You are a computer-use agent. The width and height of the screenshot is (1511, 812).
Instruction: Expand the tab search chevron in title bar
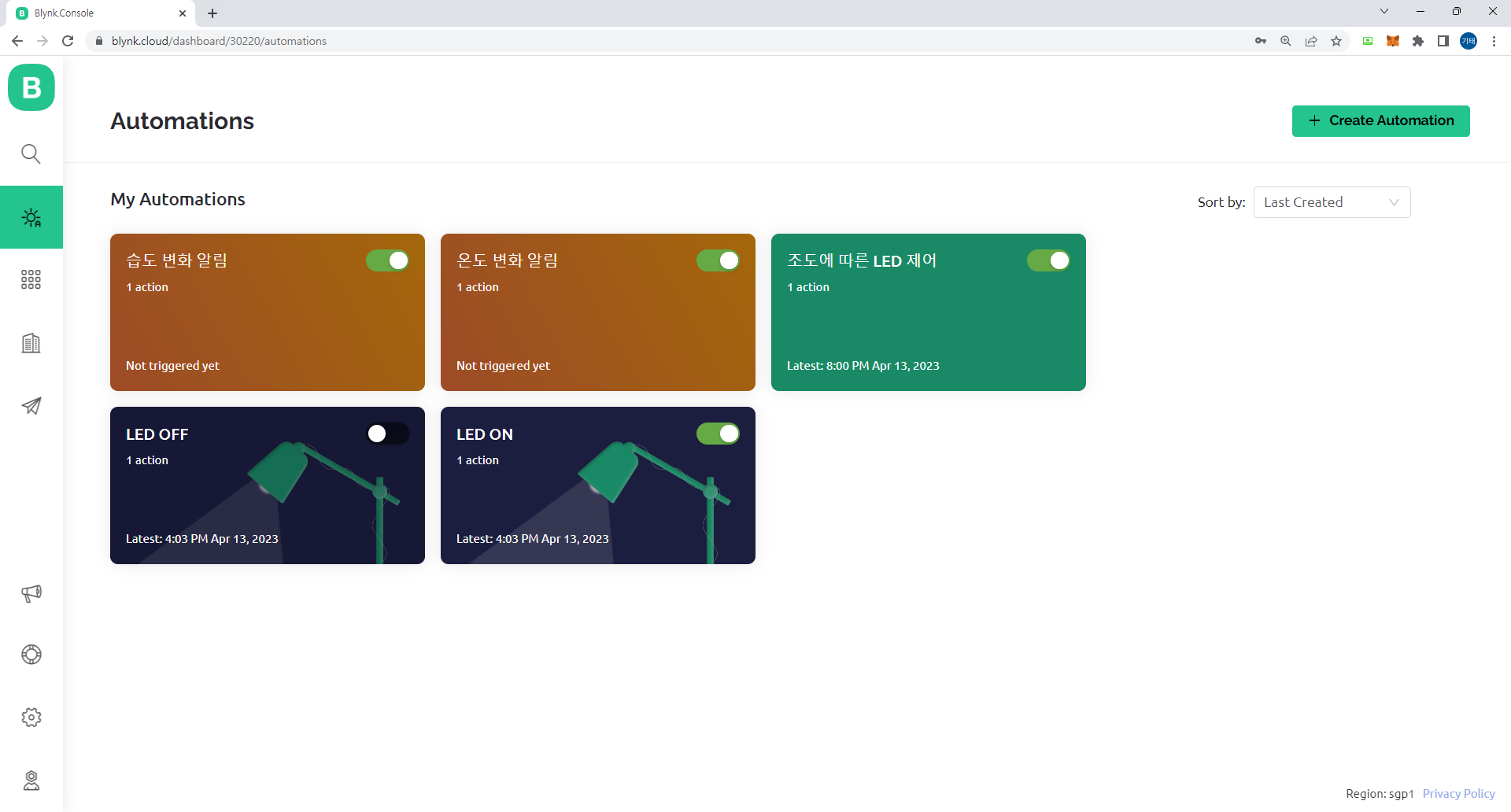[x=1384, y=12]
